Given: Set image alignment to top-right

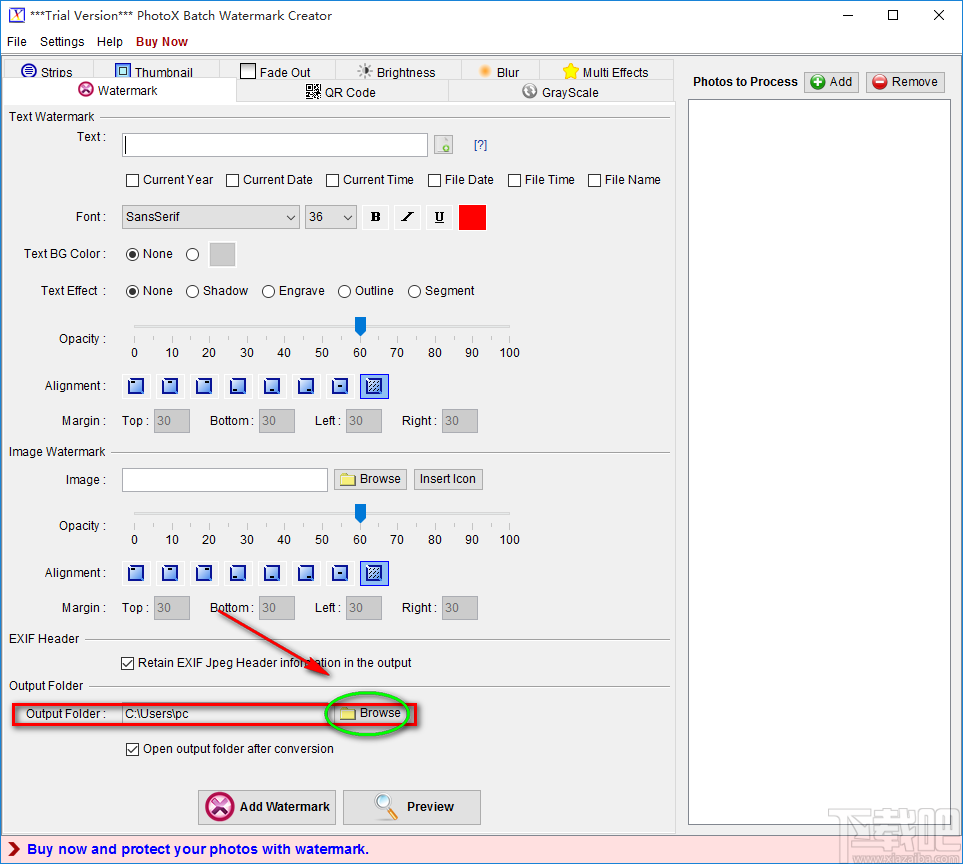Looking at the screenshot, I should pyautogui.click(x=204, y=573).
